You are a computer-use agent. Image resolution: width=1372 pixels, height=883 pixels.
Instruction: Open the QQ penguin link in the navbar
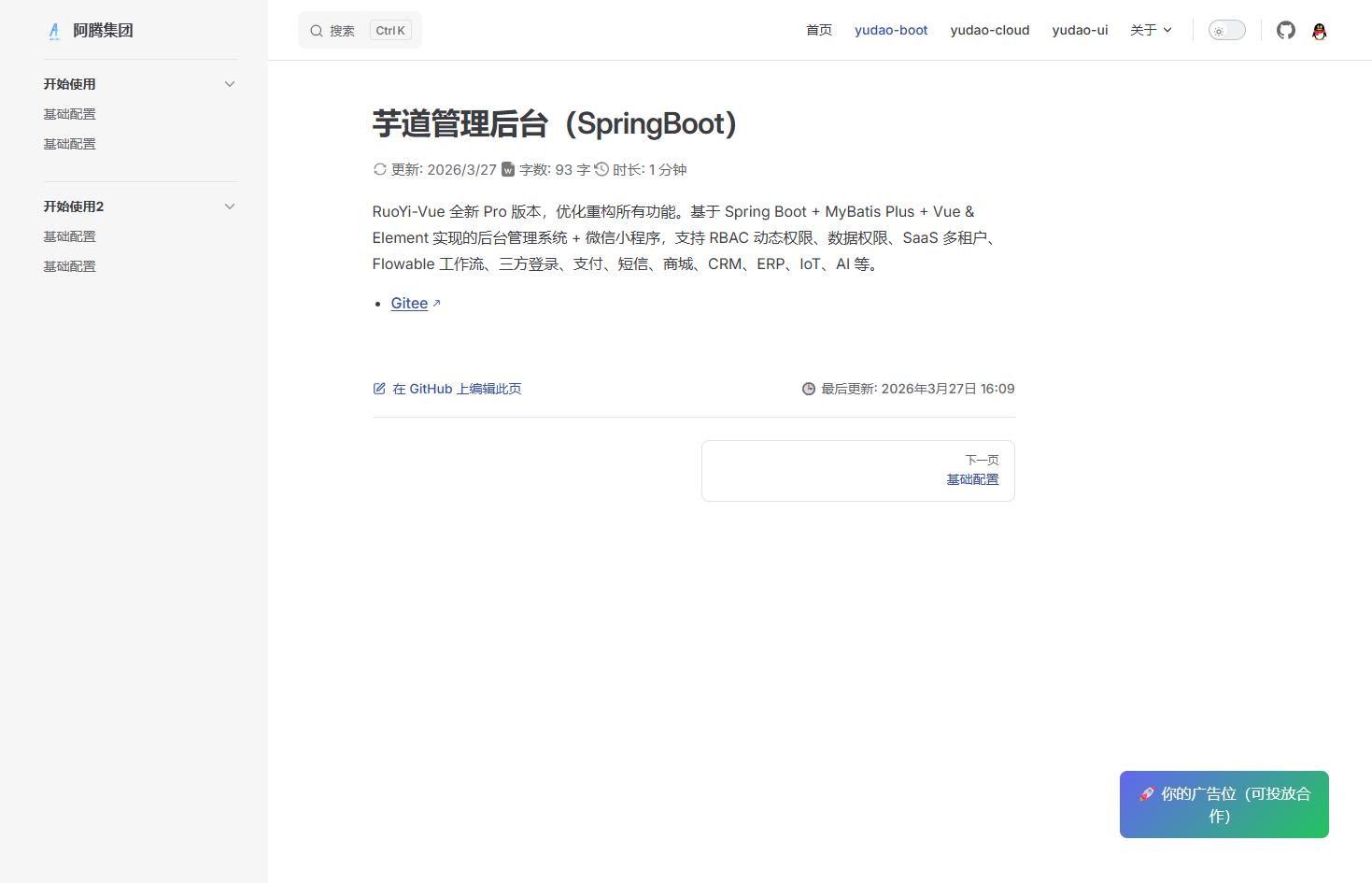click(1319, 31)
